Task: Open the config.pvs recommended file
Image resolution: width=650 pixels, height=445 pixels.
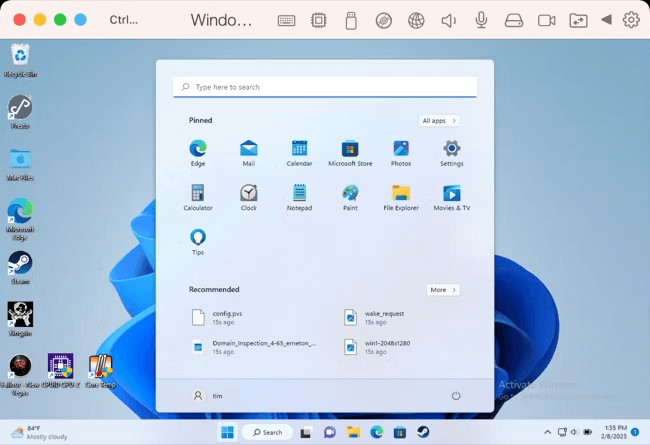Action: pos(228,317)
